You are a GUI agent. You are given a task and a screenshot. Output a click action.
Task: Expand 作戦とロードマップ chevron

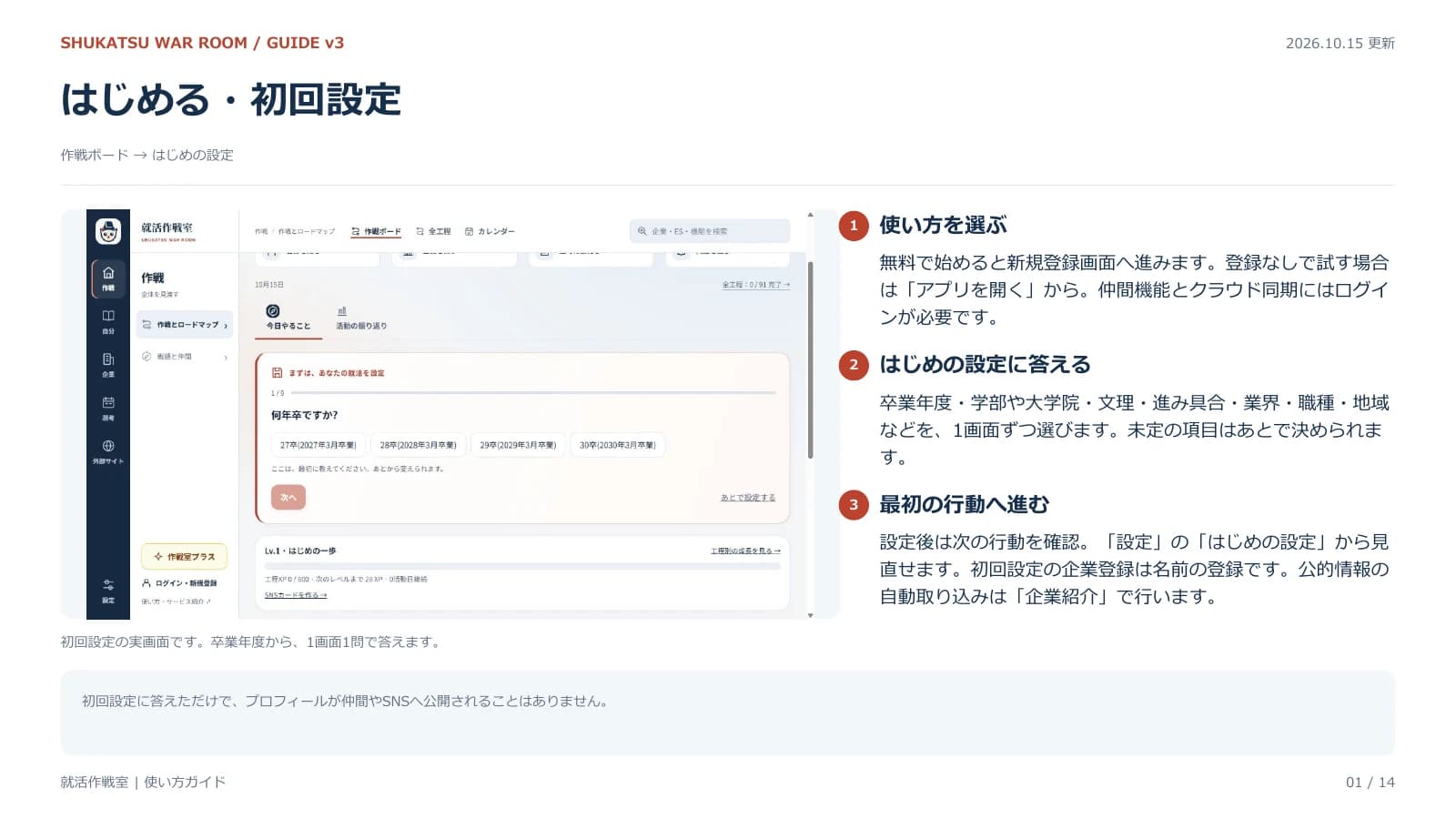pos(226,326)
